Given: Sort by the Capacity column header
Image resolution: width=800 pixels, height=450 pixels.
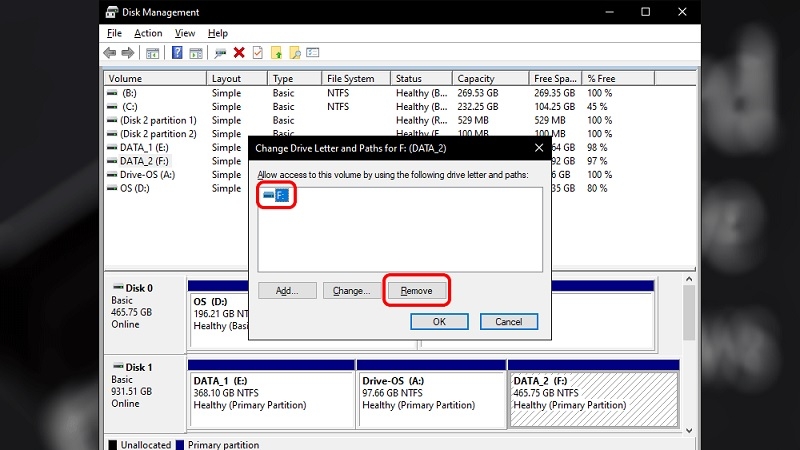Looking at the screenshot, I should tap(491, 79).
